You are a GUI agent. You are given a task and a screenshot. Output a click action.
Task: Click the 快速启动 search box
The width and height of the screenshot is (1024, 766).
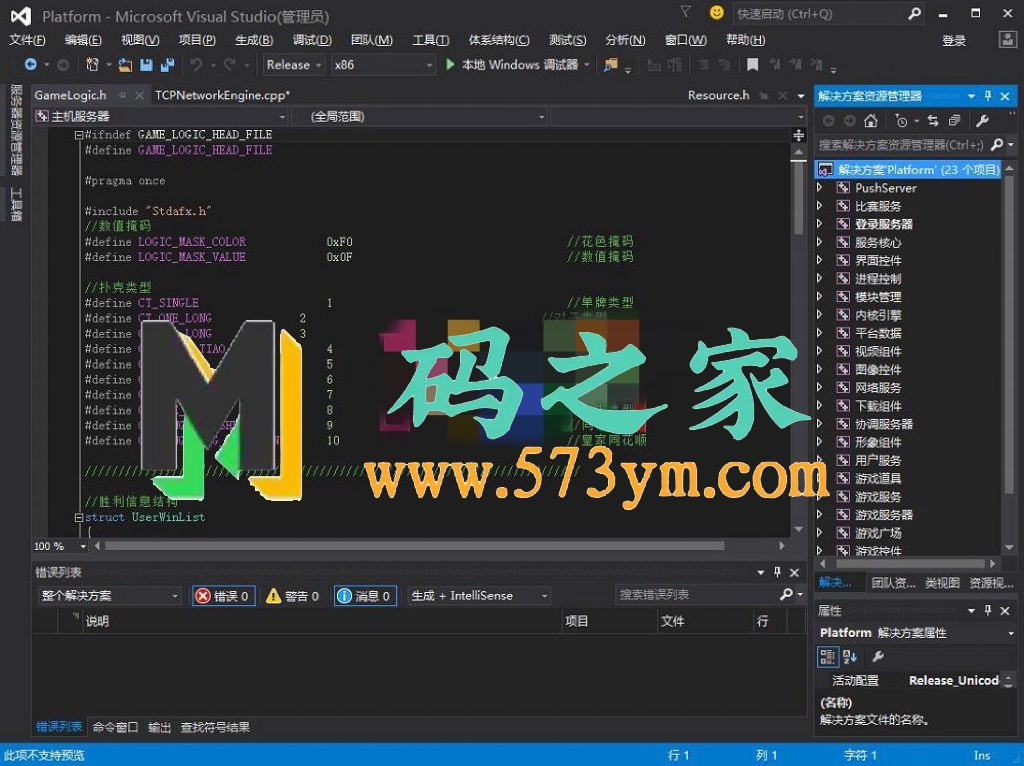[828, 14]
